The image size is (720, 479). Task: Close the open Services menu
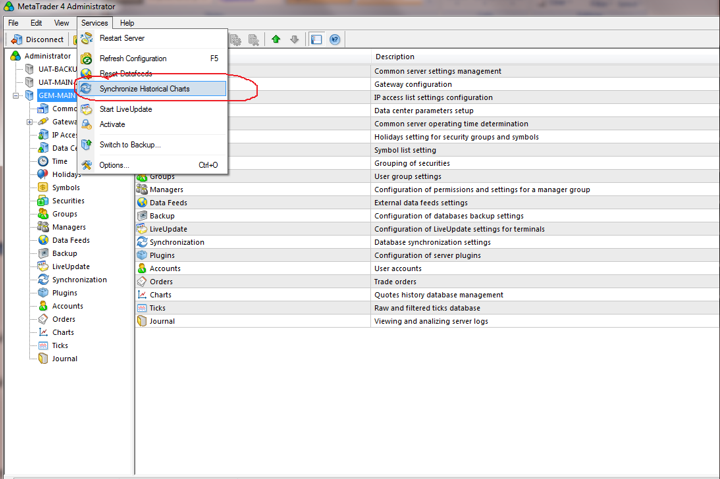(x=95, y=23)
